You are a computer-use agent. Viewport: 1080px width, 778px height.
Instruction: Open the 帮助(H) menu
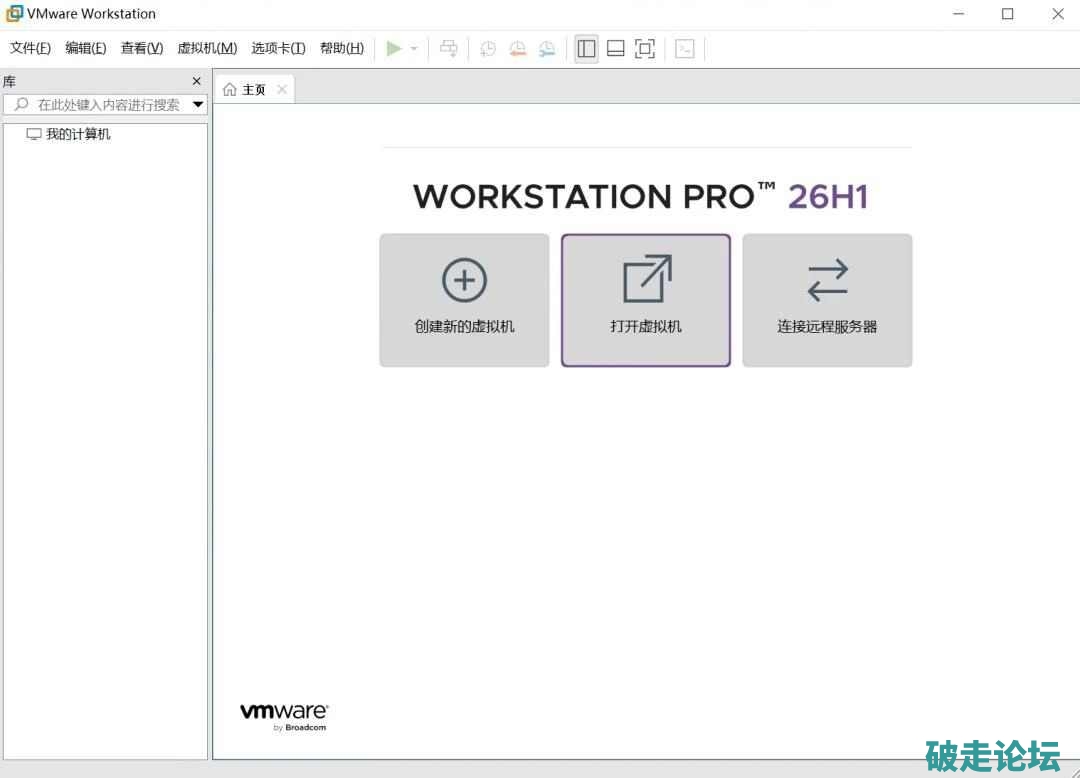click(x=342, y=48)
